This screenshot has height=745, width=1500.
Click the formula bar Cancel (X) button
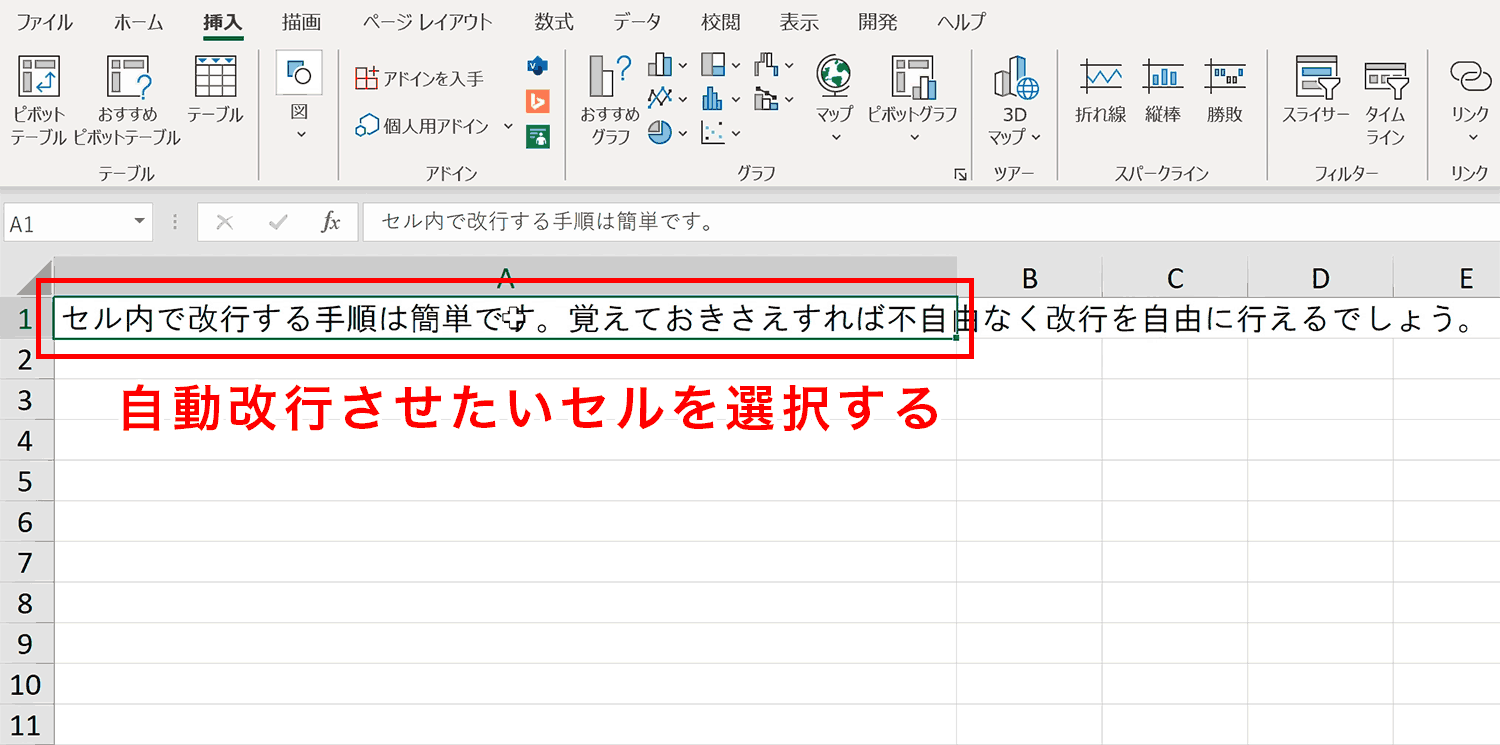point(224,223)
